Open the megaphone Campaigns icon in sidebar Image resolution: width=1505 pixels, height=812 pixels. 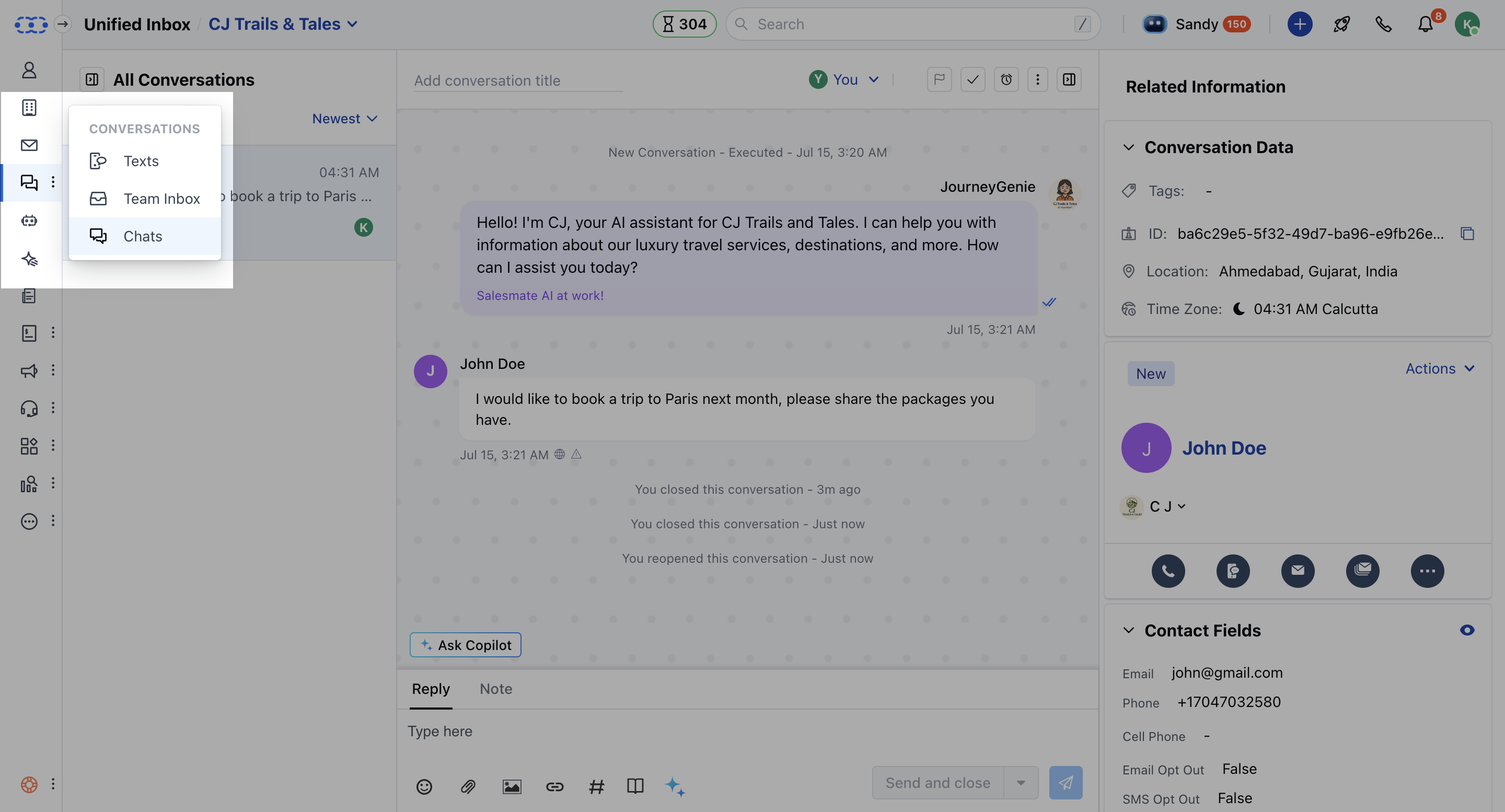[29, 370]
